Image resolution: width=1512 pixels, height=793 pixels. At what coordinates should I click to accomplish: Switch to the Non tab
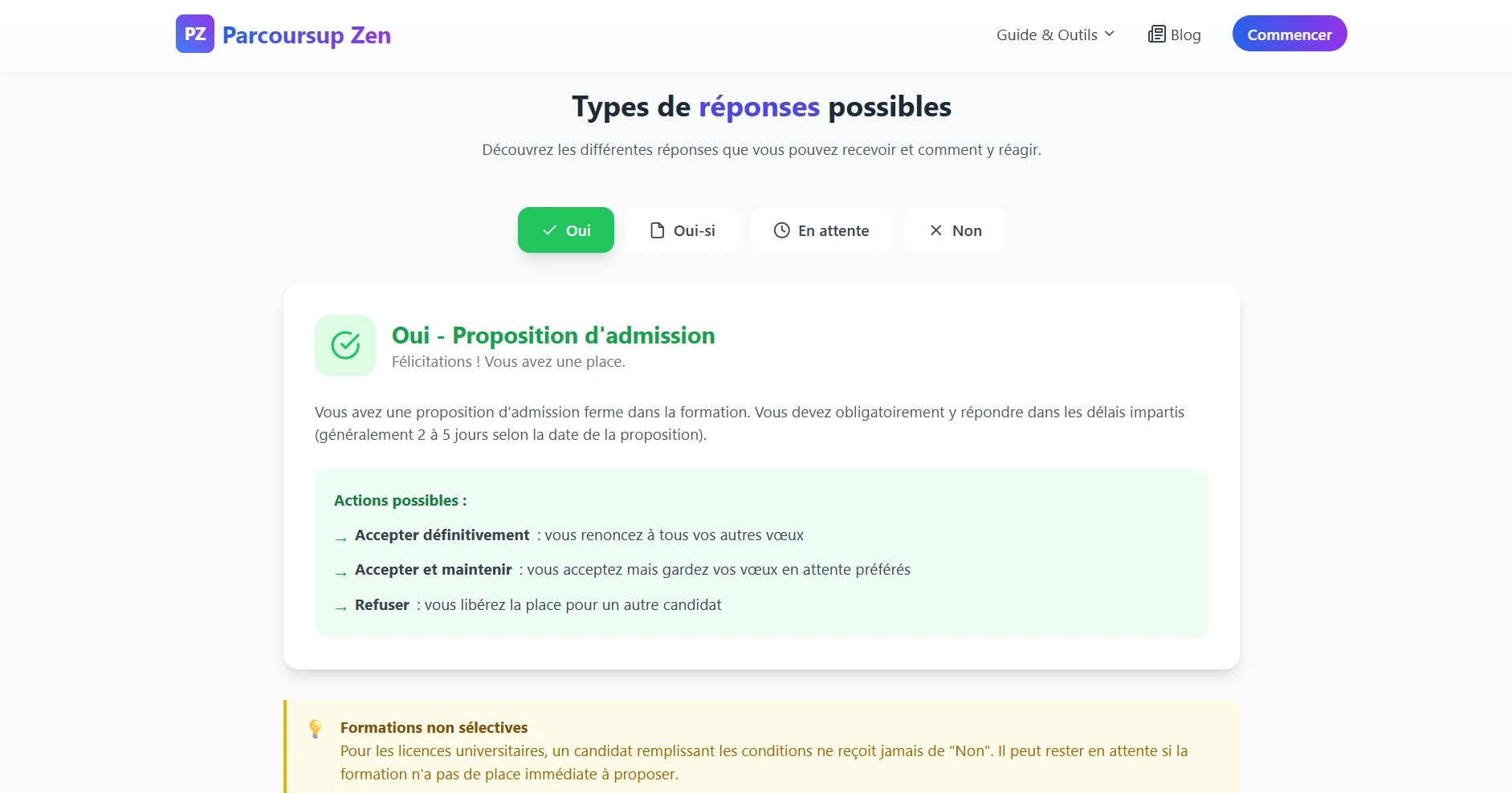pos(955,230)
